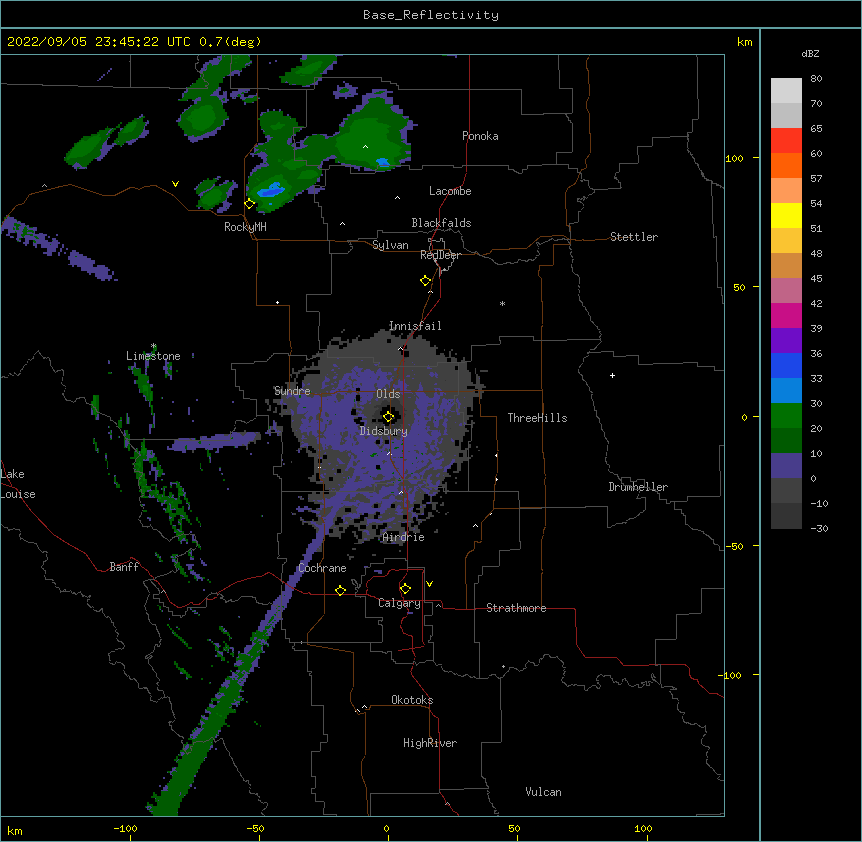The image size is (862, 842).
Task: Click the Stettler city label
Action: click(634, 237)
